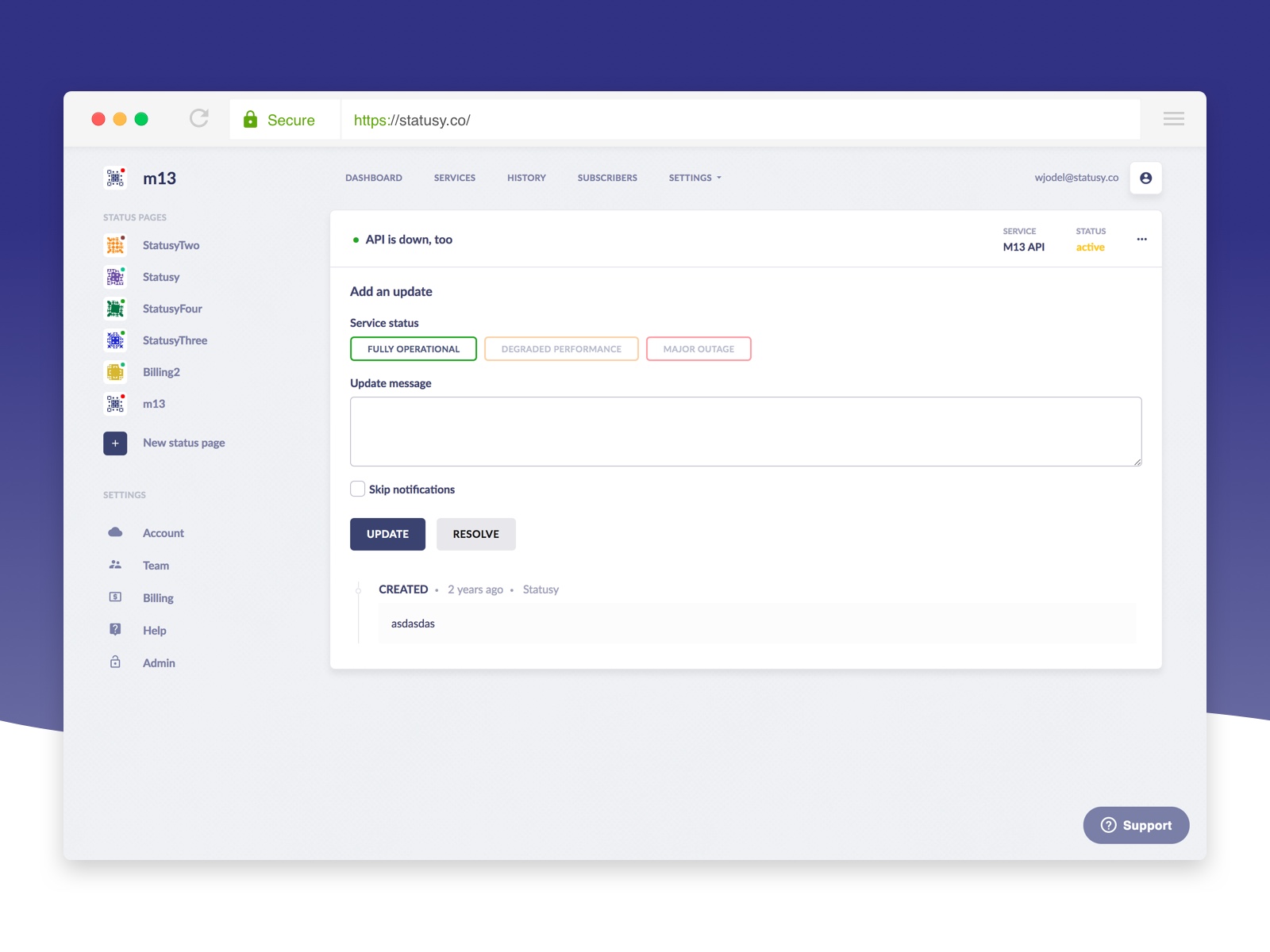The height and width of the screenshot is (952, 1270).
Task: Select Major Outage service status
Action: click(x=698, y=349)
